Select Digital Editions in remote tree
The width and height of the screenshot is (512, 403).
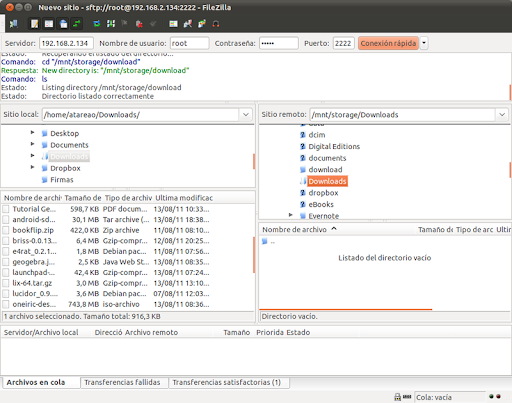click(334, 147)
